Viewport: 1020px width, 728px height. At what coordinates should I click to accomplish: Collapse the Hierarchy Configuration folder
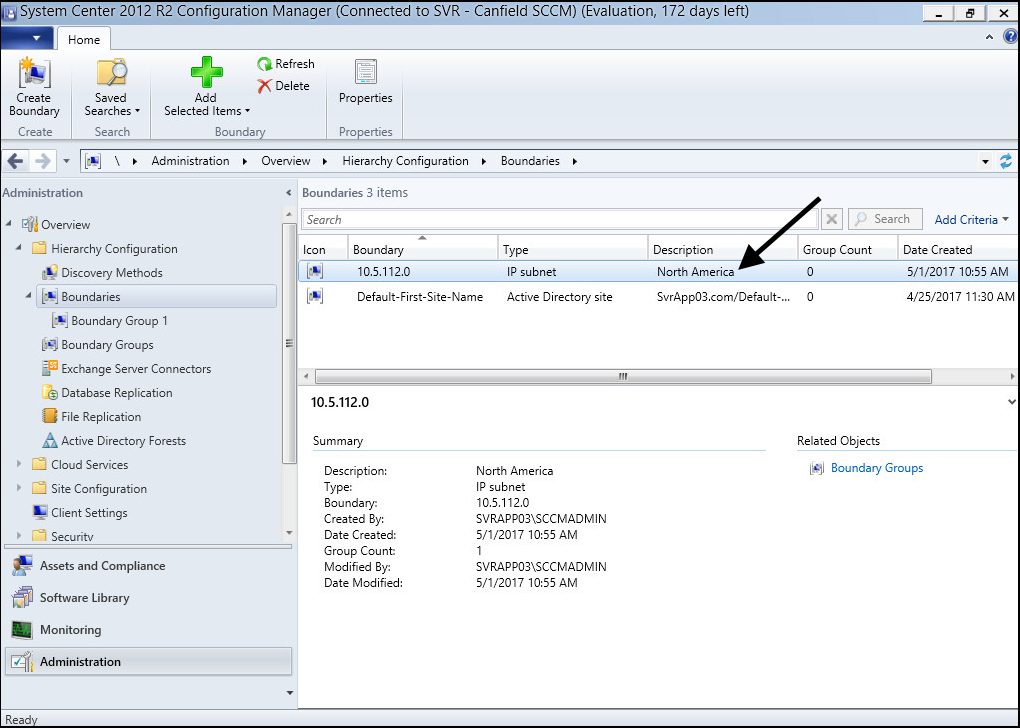coord(18,248)
